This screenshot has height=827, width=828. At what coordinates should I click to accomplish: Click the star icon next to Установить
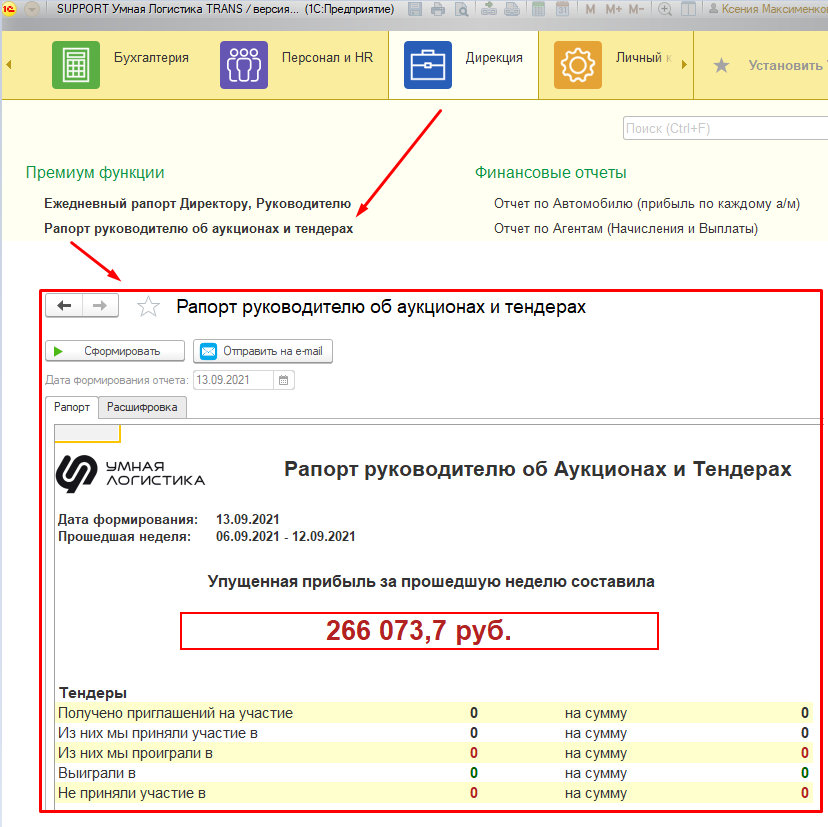click(721, 65)
